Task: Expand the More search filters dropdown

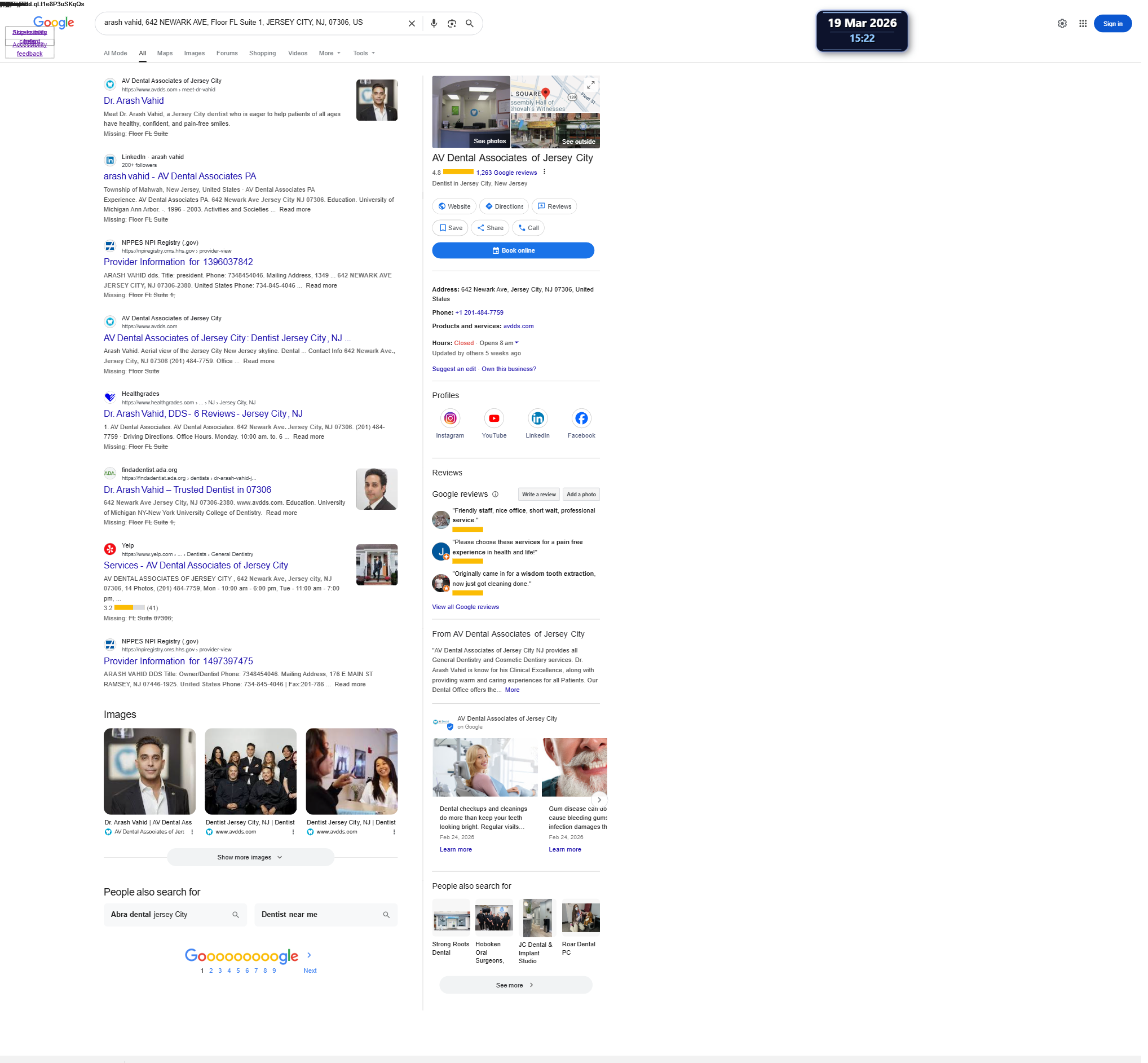Action: [x=329, y=53]
